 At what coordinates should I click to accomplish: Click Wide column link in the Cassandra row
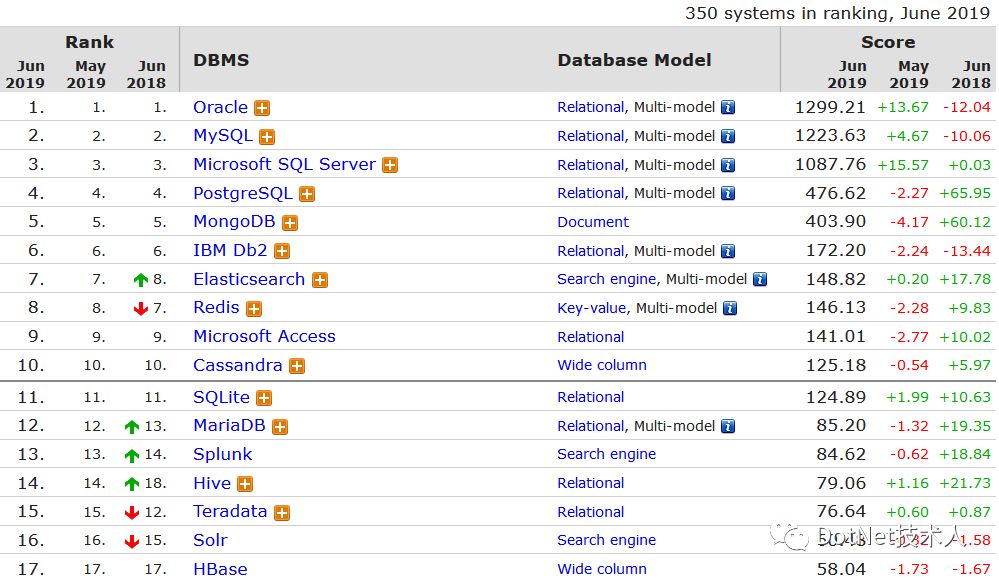click(602, 365)
